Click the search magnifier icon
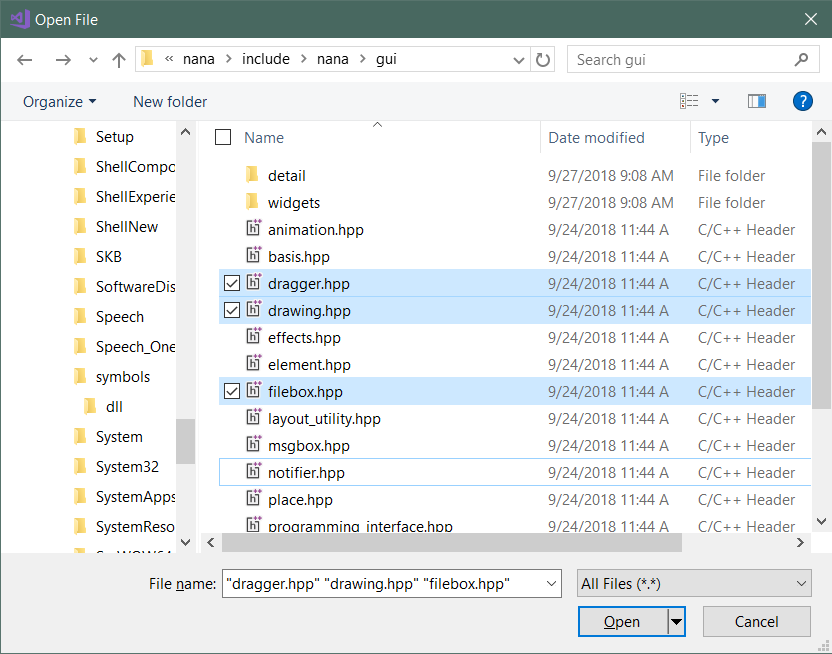Screen dimensions: 832x654 point(801,59)
